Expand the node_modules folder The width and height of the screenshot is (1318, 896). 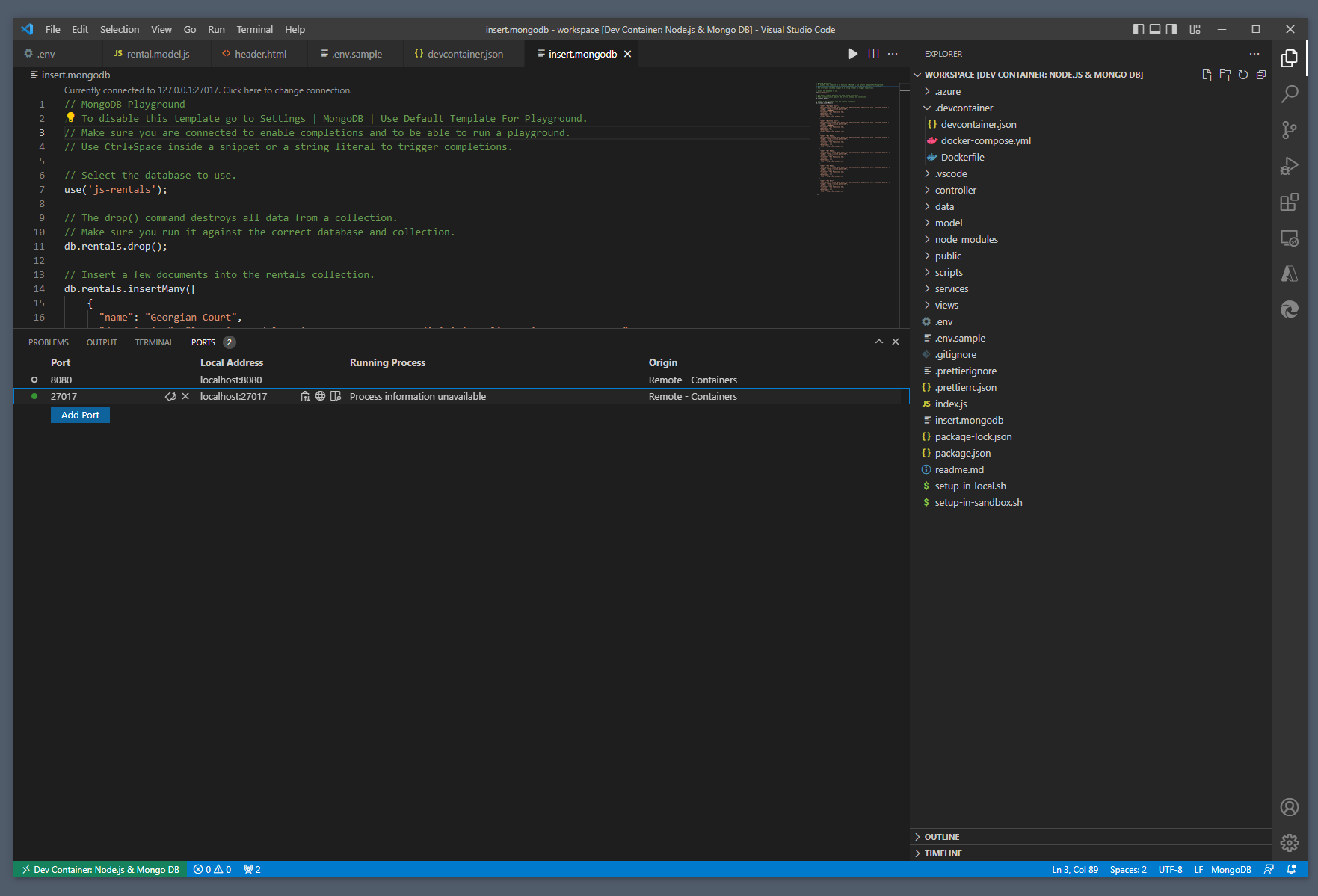click(x=927, y=239)
